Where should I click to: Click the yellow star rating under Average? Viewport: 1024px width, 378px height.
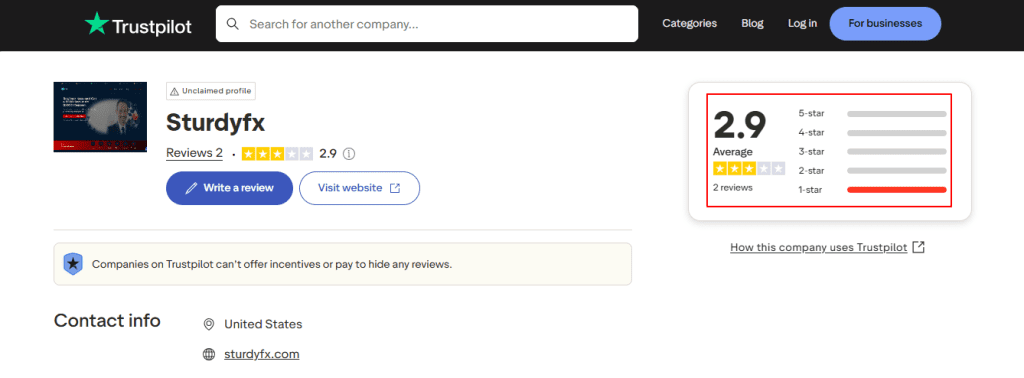click(x=749, y=169)
